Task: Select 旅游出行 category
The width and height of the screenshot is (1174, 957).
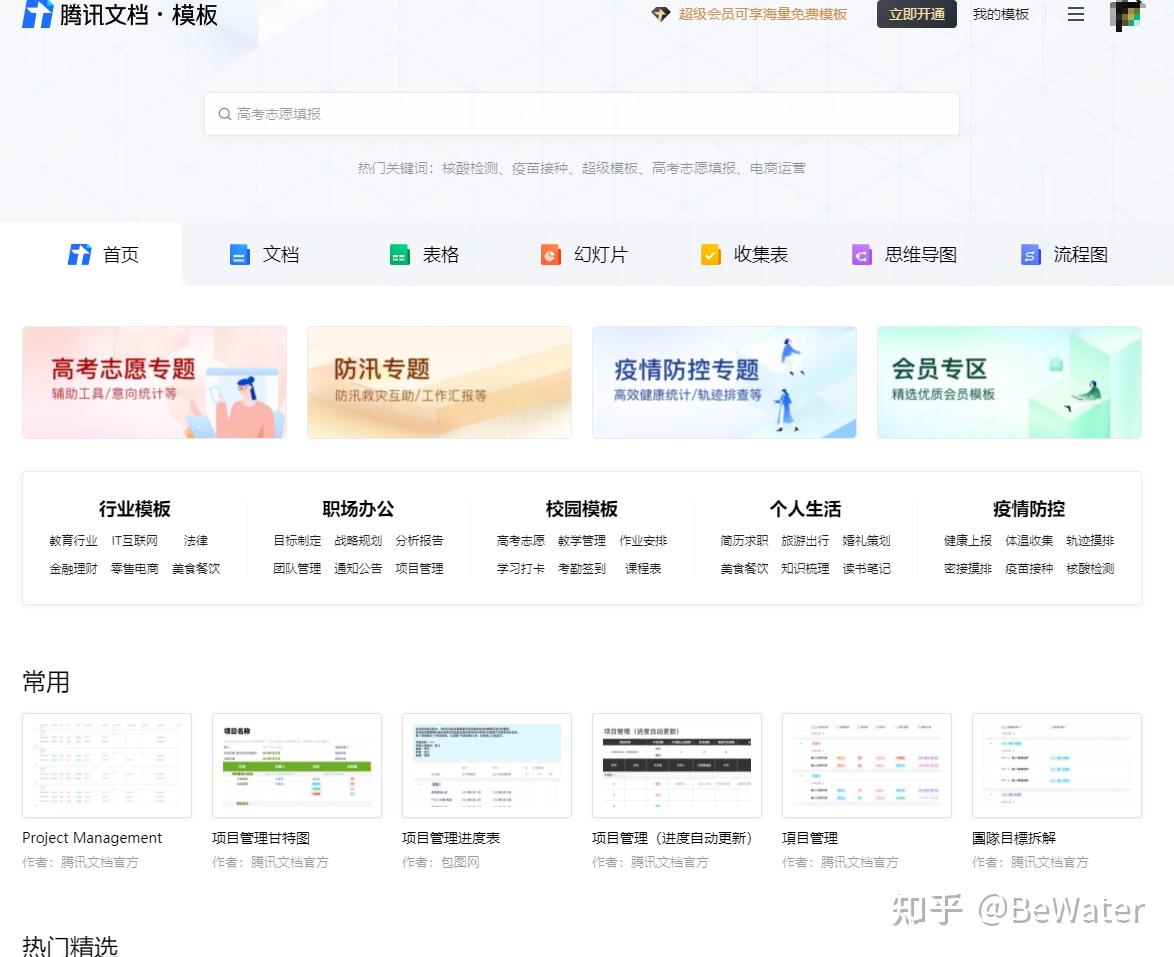Action: pyautogui.click(x=806, y=541)
